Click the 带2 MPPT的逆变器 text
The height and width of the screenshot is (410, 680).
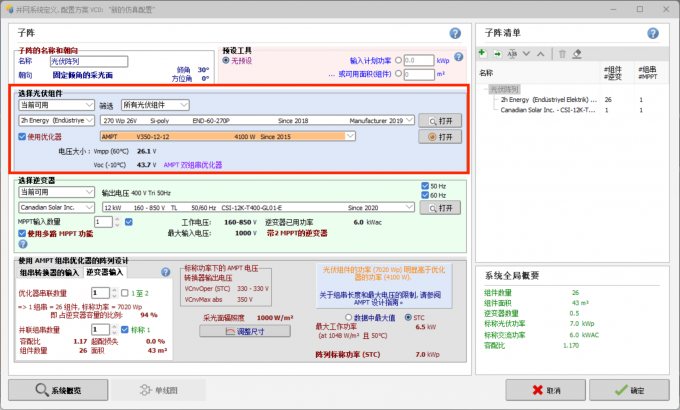tap(297, 233)
